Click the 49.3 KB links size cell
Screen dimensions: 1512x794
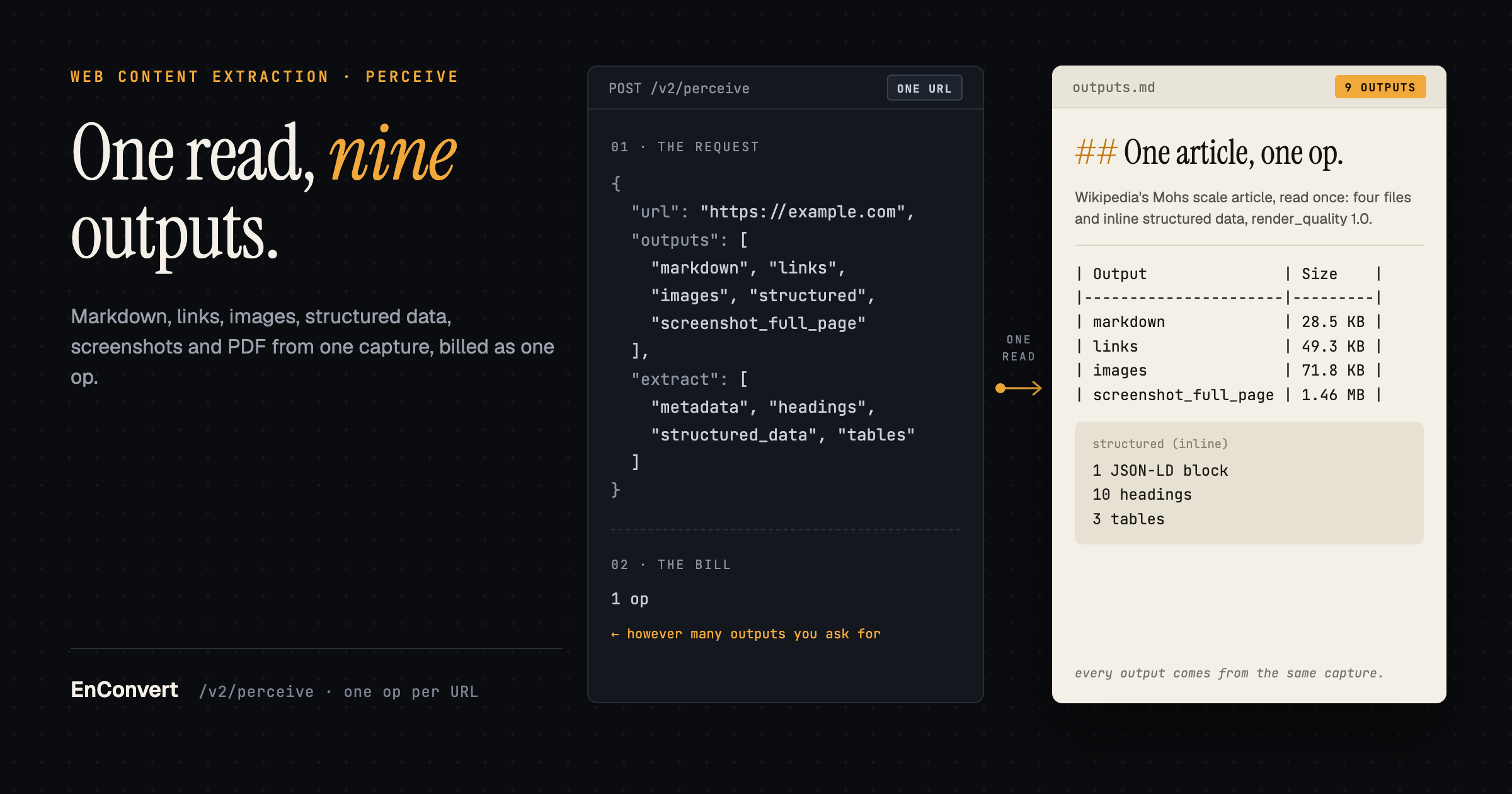click(1332, 346)
